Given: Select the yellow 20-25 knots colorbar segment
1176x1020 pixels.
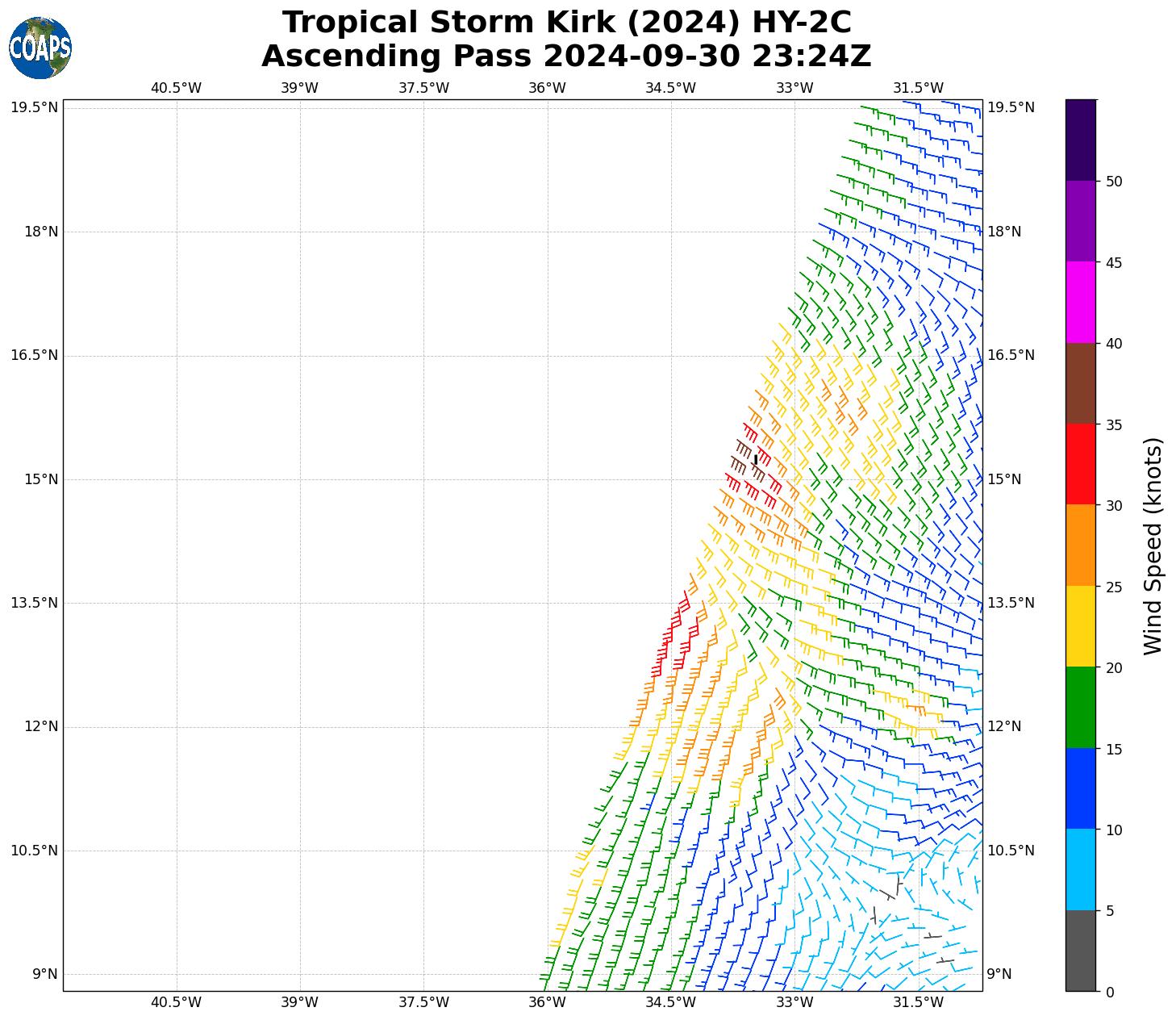Looking at the screenshot, I should [1080, 626].
